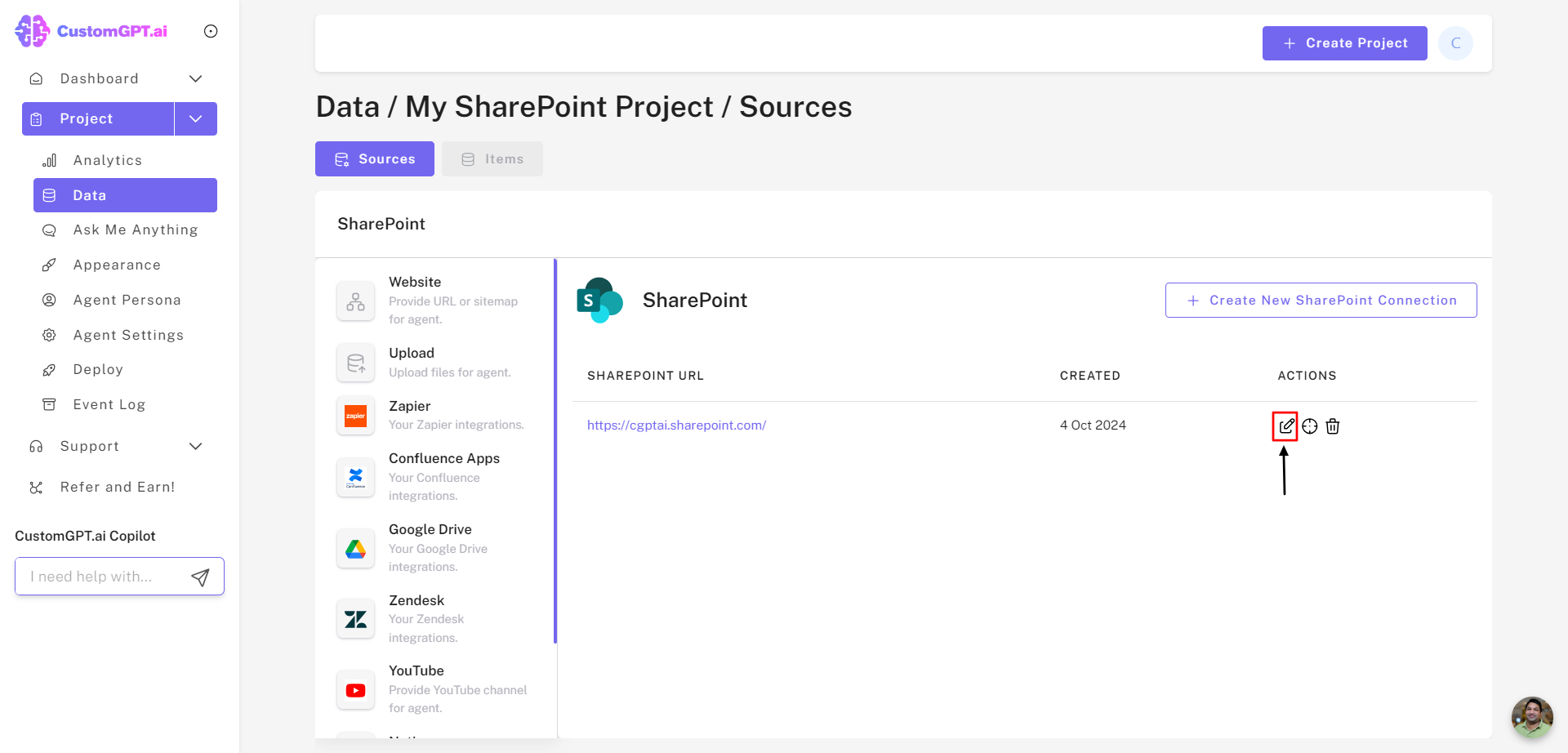This screenshot has height=753, width=1568.
Task: Select the Google Drive source label
Action: pos(430,529)
